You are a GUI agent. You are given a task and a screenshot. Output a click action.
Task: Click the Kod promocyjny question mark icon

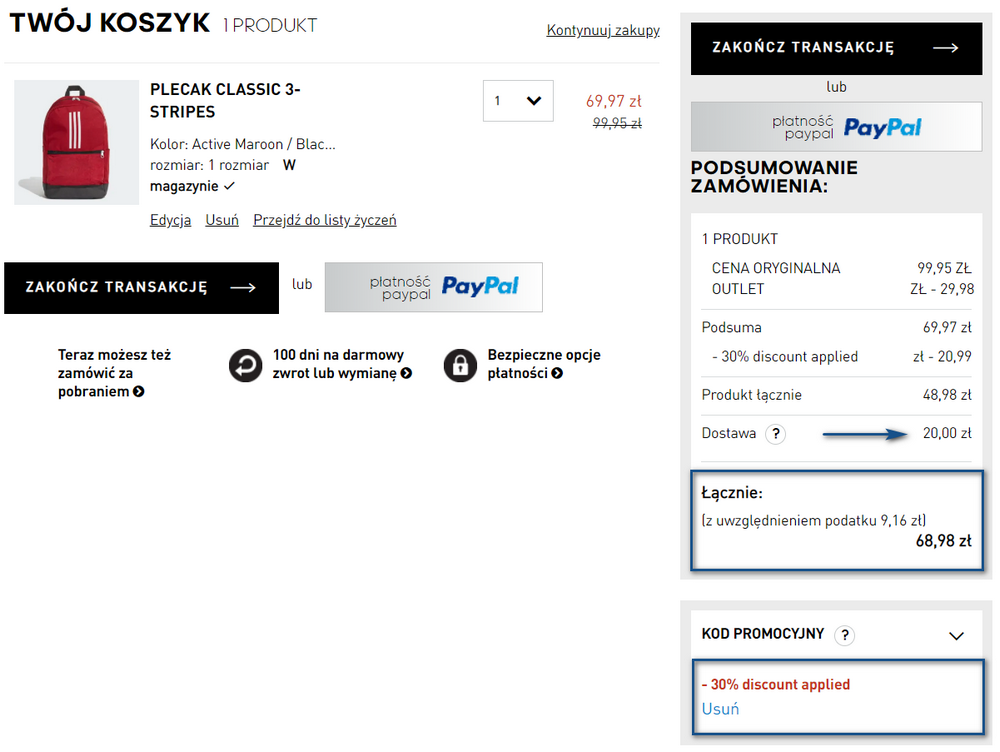point(845,635)
